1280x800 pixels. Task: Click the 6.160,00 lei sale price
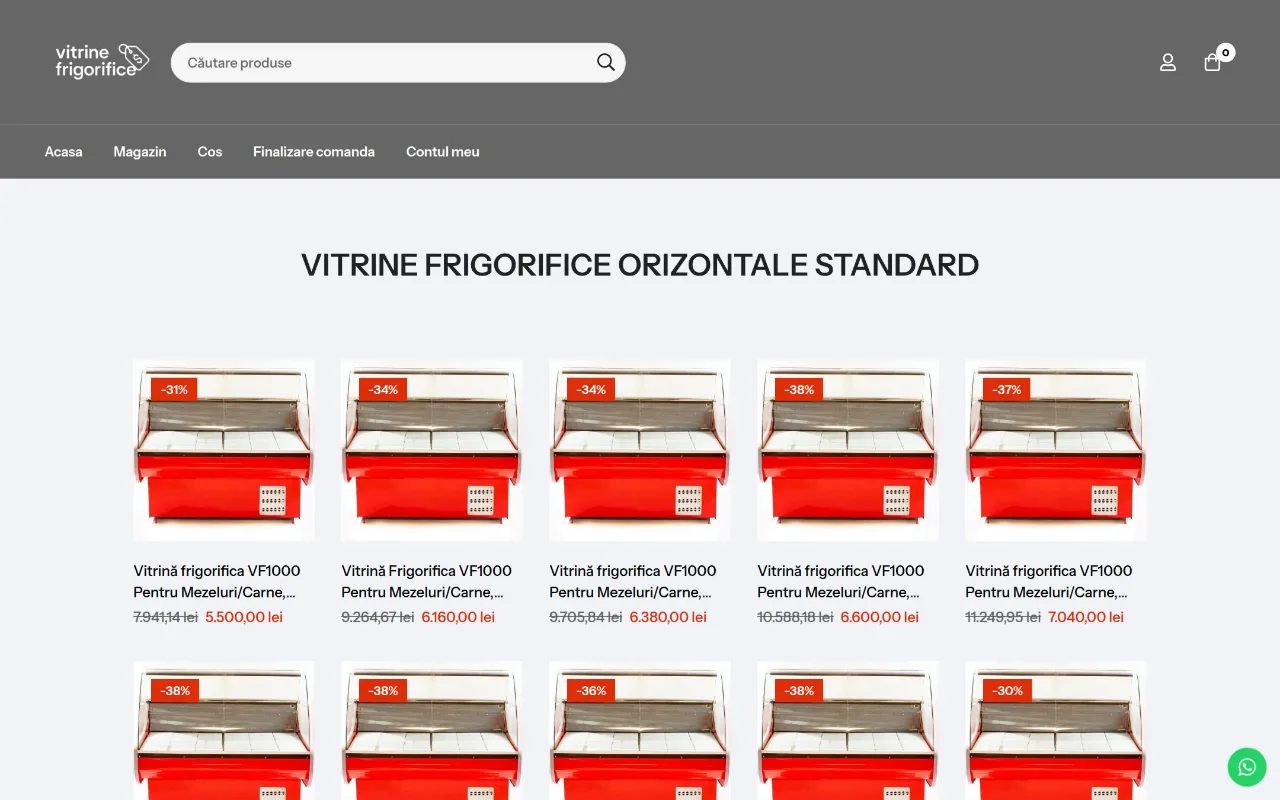click(458, 617)
